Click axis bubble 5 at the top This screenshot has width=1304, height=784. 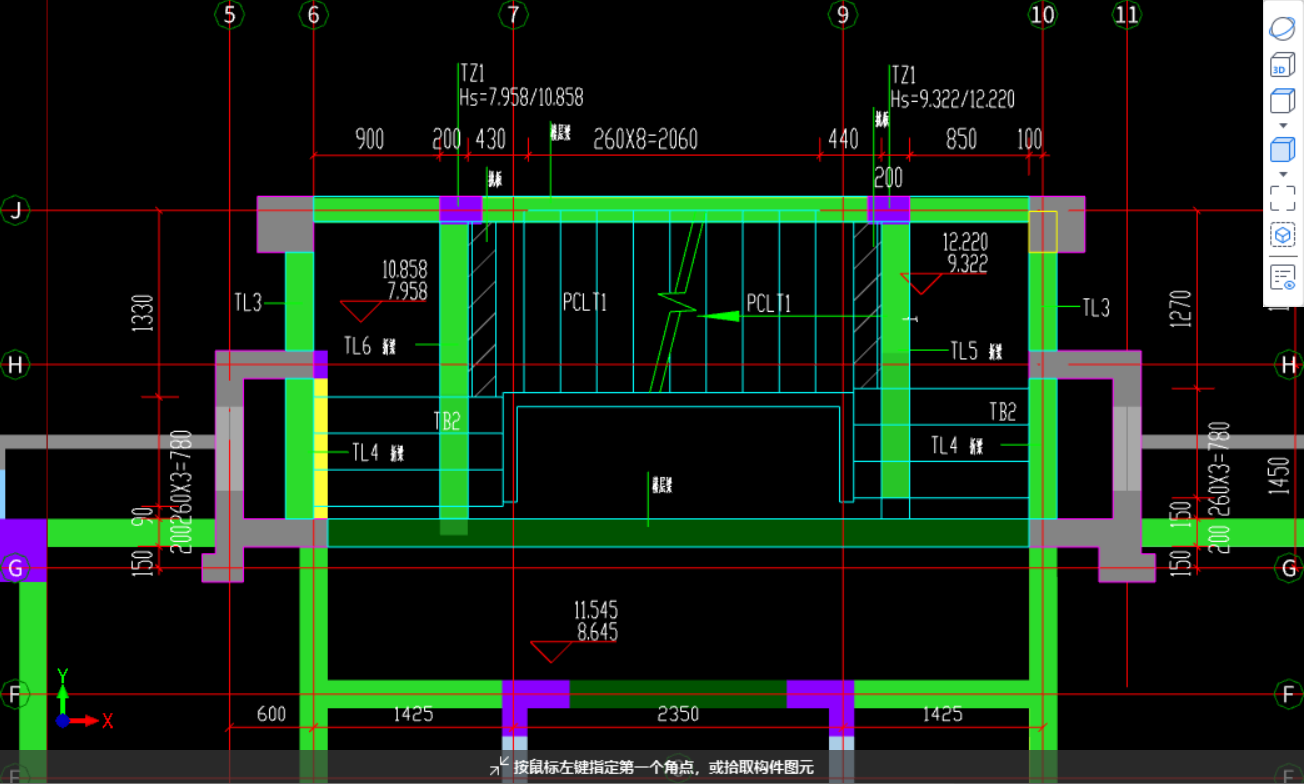(x=230, y=14)
